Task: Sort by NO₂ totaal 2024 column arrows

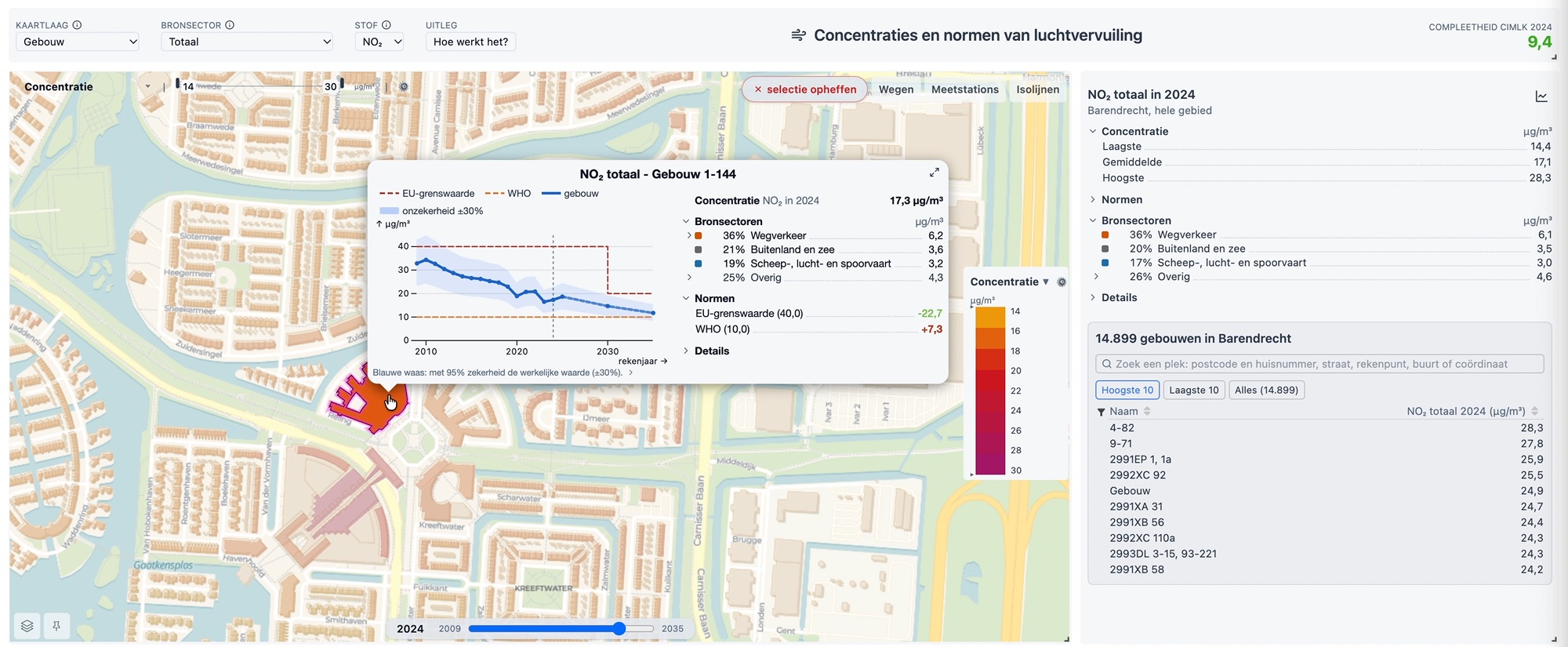Action: click(x=1534, y=411)
